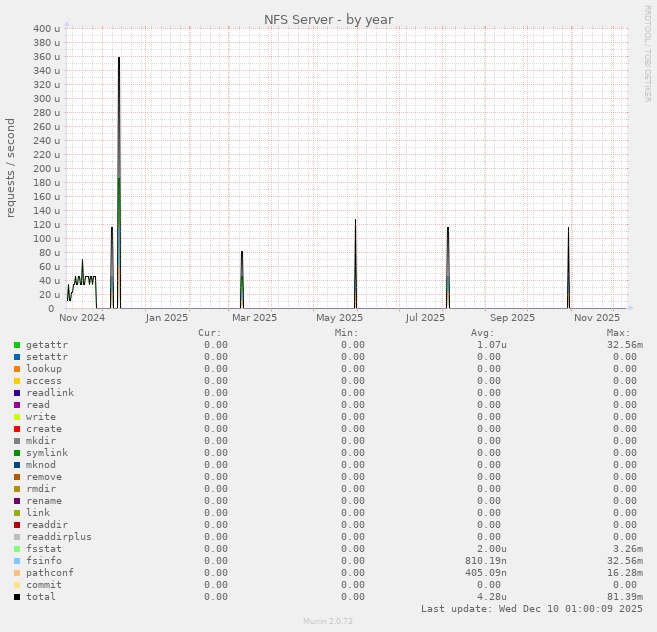Screen dimensions: 657x632
Task: Click the 'Cur:' column header
Action: (210, 333)
